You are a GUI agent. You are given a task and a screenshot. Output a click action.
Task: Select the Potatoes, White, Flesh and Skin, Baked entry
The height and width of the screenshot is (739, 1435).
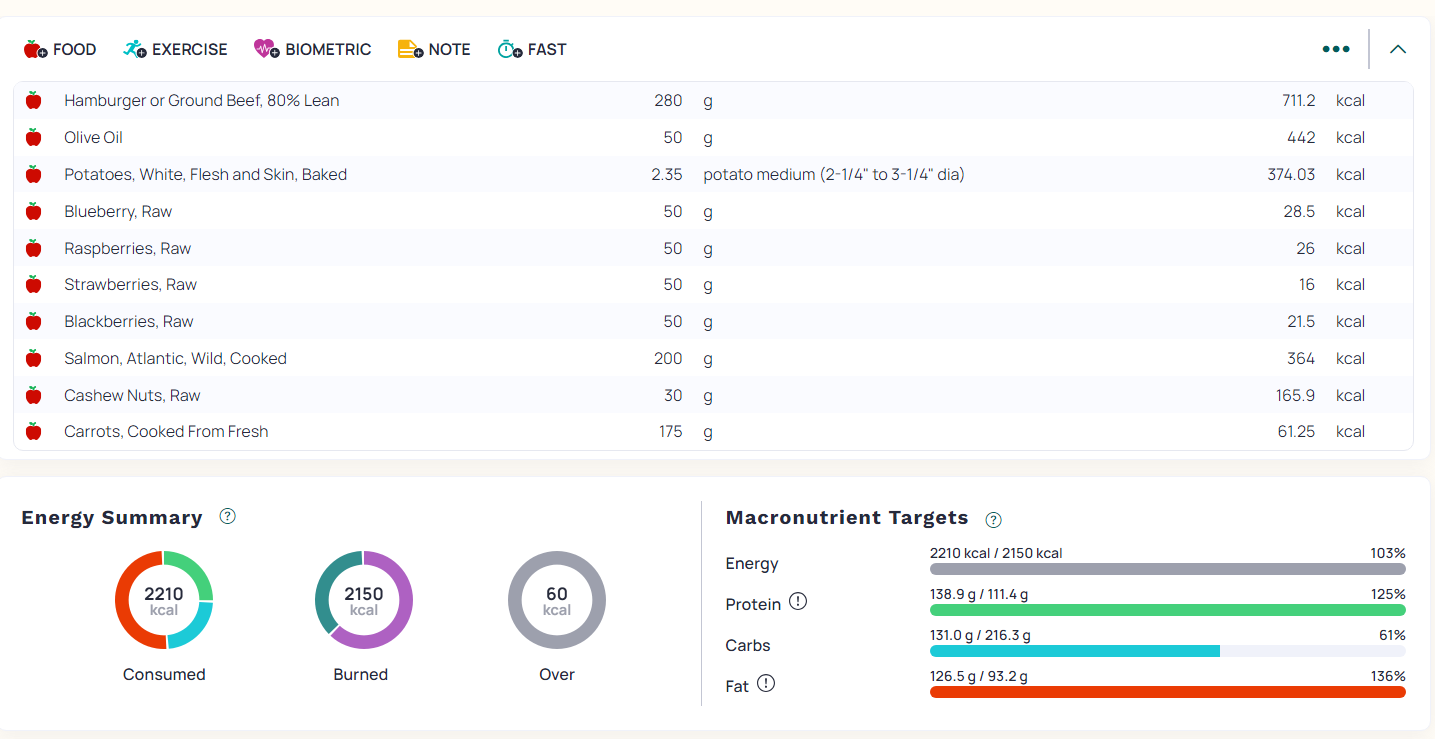(206, 174)
